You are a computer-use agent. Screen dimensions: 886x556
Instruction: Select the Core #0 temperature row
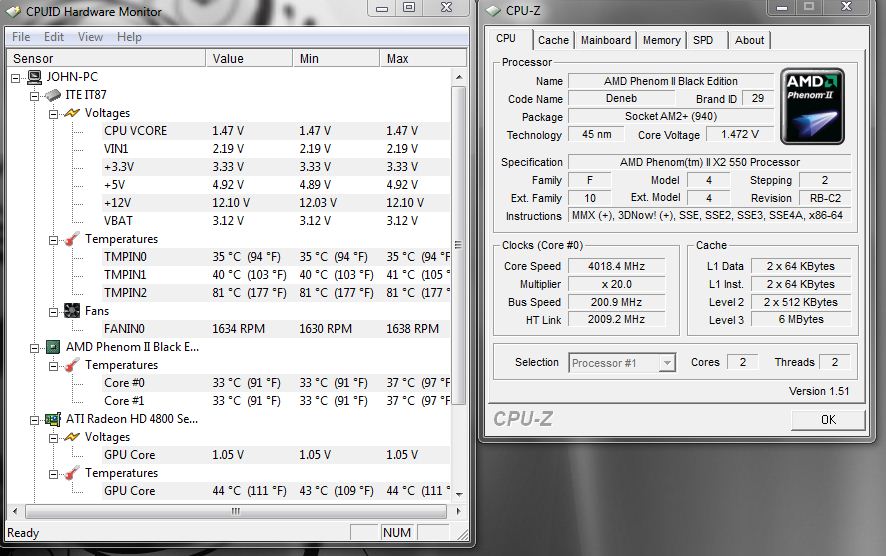(x=275, y=383)
